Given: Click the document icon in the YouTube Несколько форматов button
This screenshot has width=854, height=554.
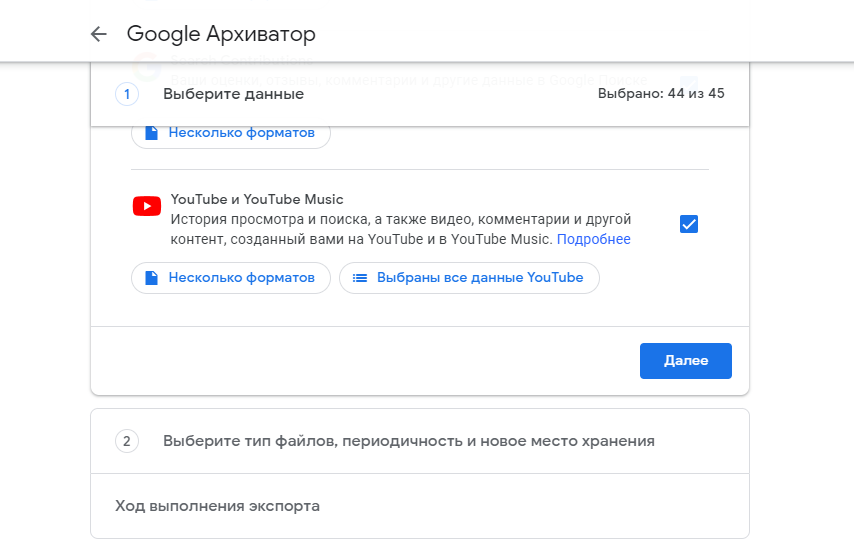Looking at the screenshot, I should [151, 278].
